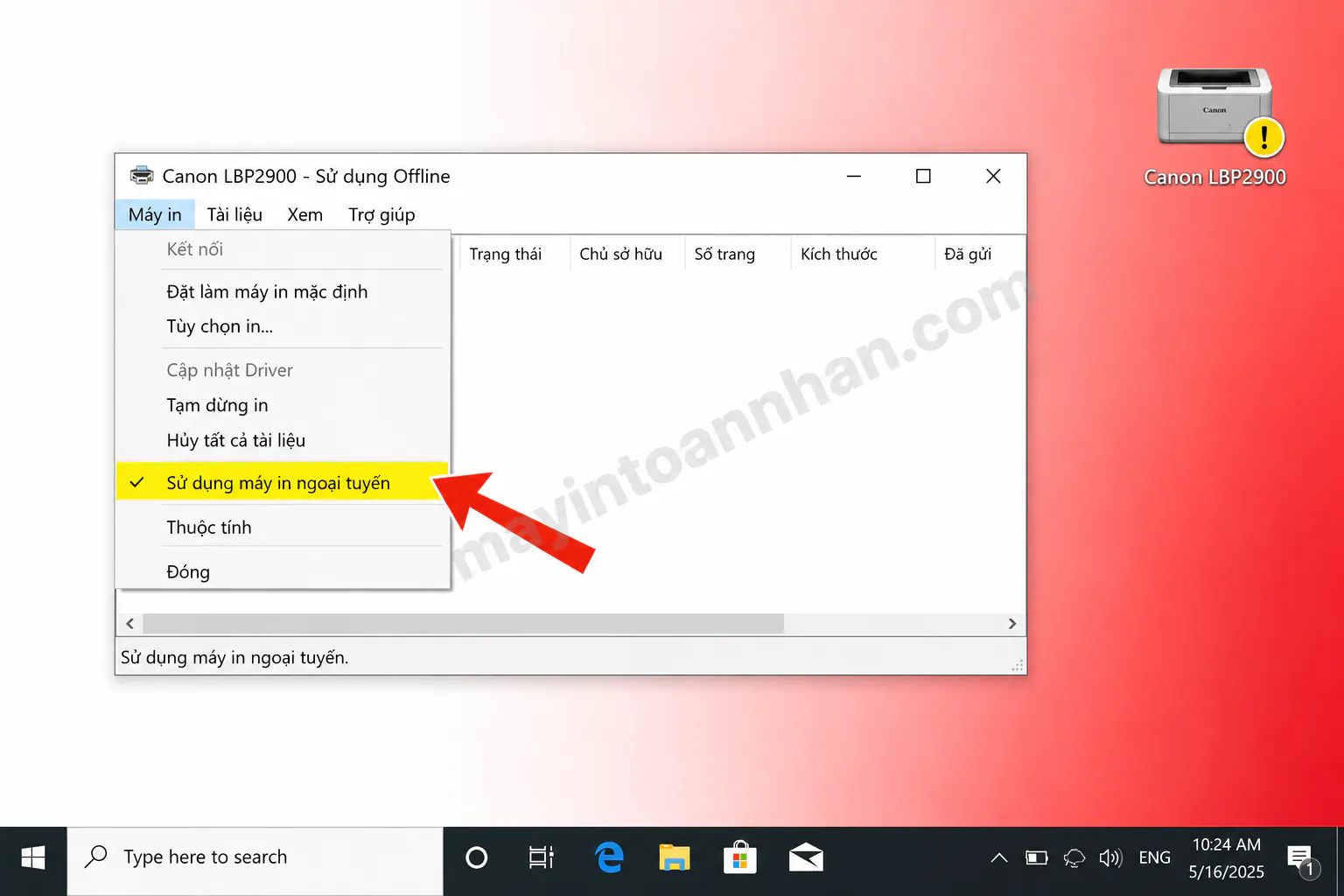Close the Canon LBP2900 window
The width and height of the screenshot is (1344, 896).
tap(993, 176)
